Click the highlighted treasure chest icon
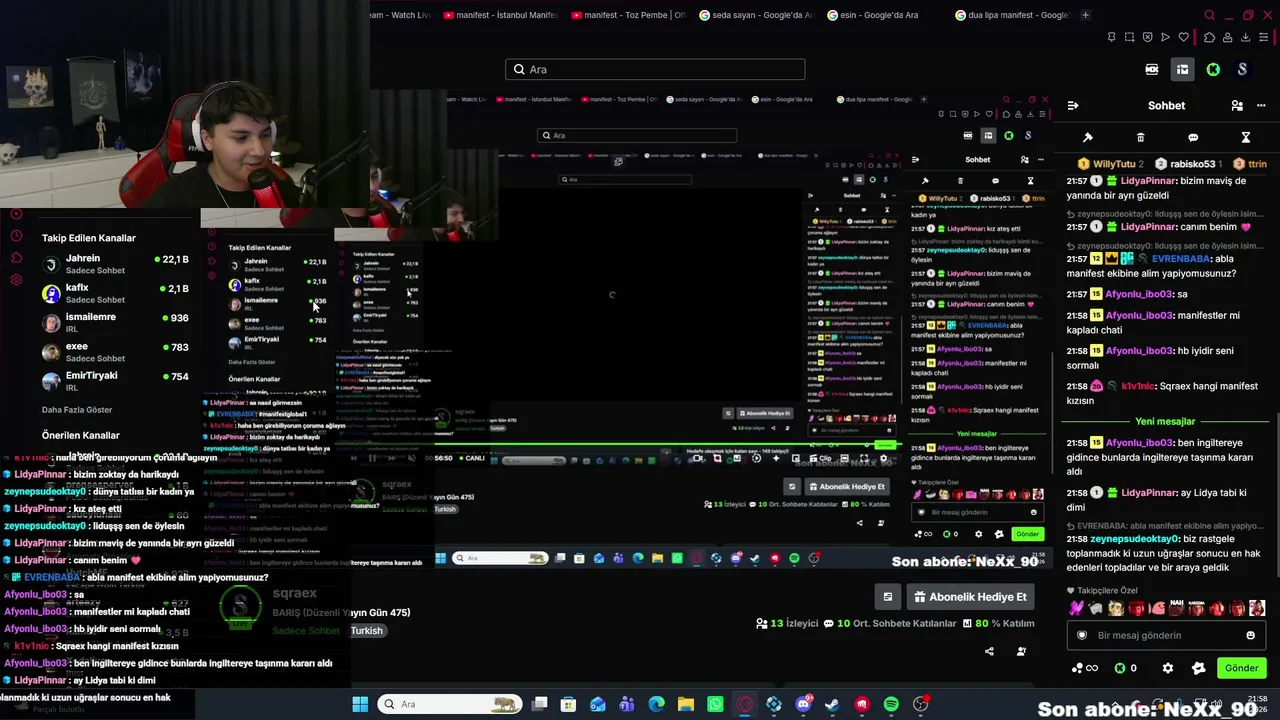Screen dimensions: 1280x720 click(1182, 69)
